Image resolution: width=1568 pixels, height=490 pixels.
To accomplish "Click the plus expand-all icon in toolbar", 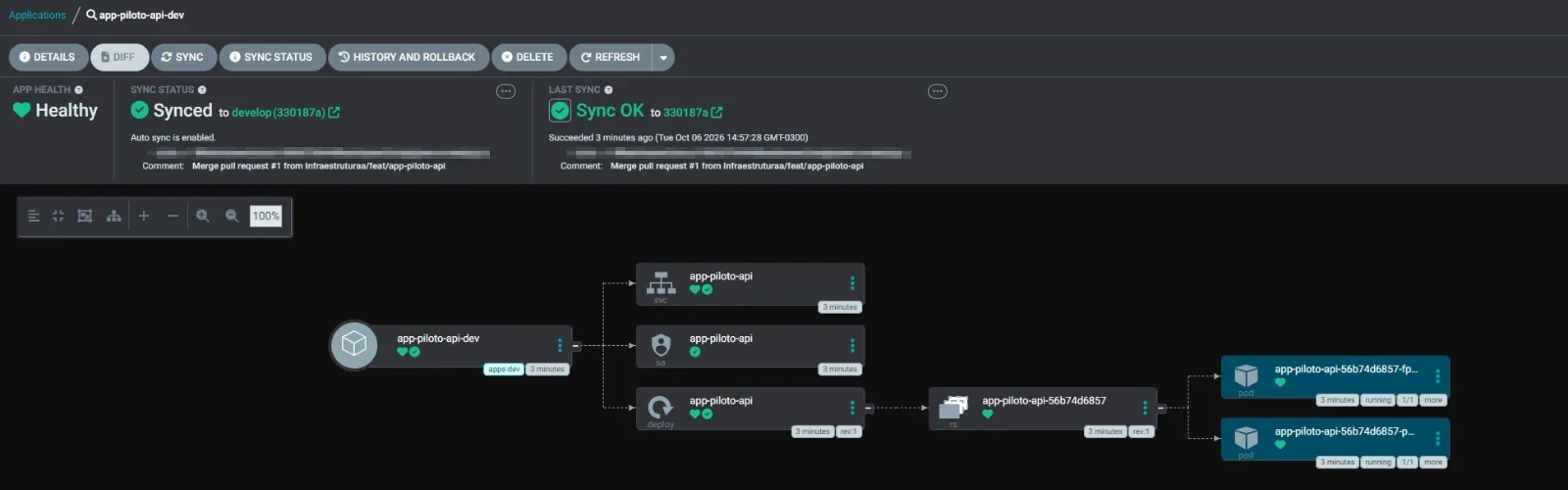I will point(143,216).
